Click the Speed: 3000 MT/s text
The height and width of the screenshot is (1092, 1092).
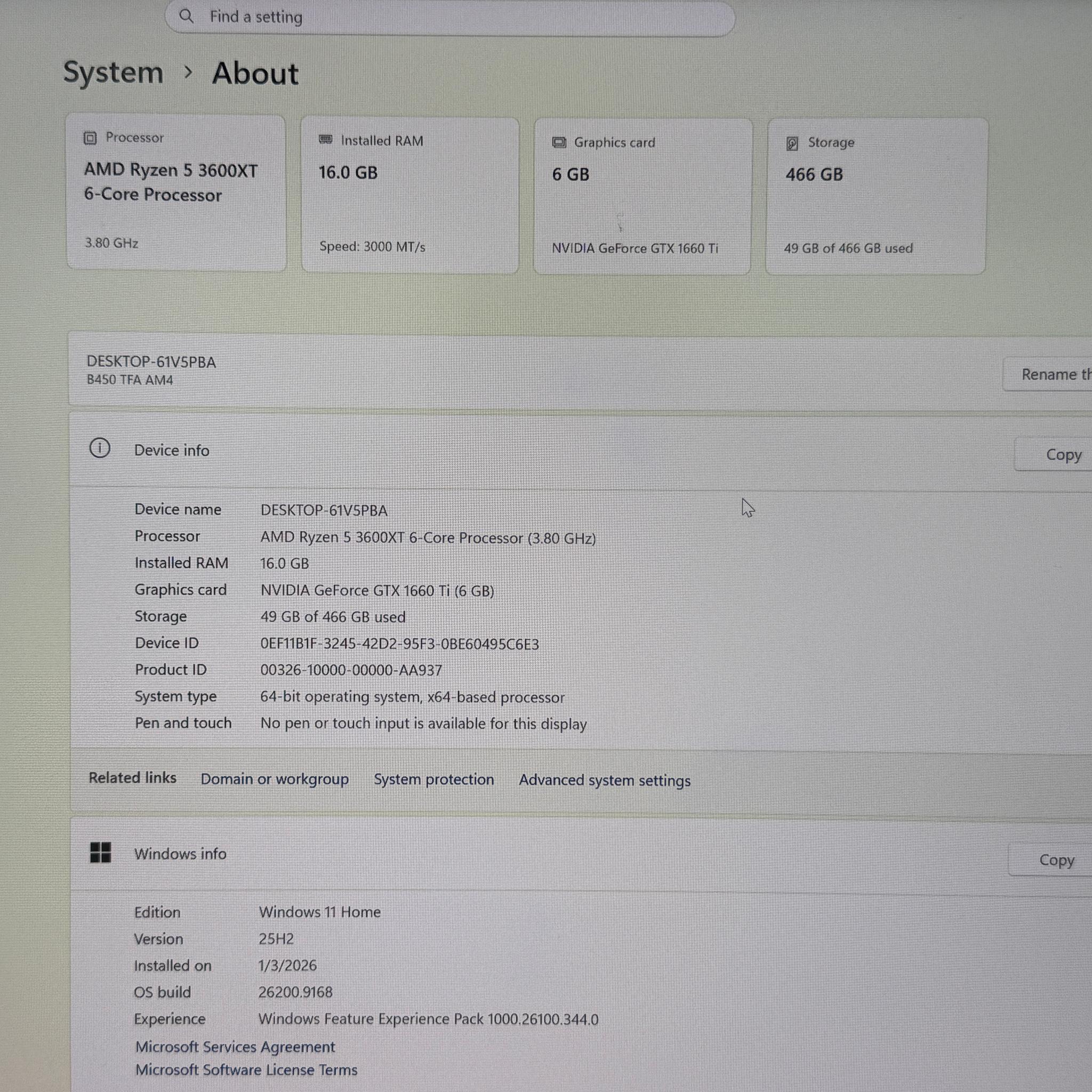pyautogui.click(x=373, y=246)
